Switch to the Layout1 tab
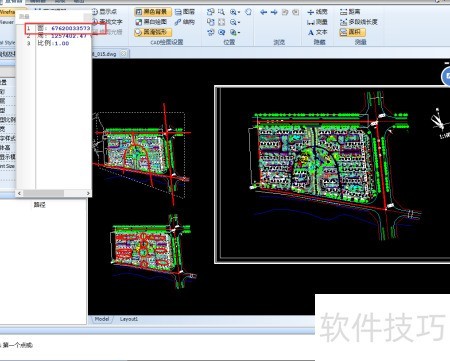The height and width of the screenshot is (361, 450). [129, 319]
